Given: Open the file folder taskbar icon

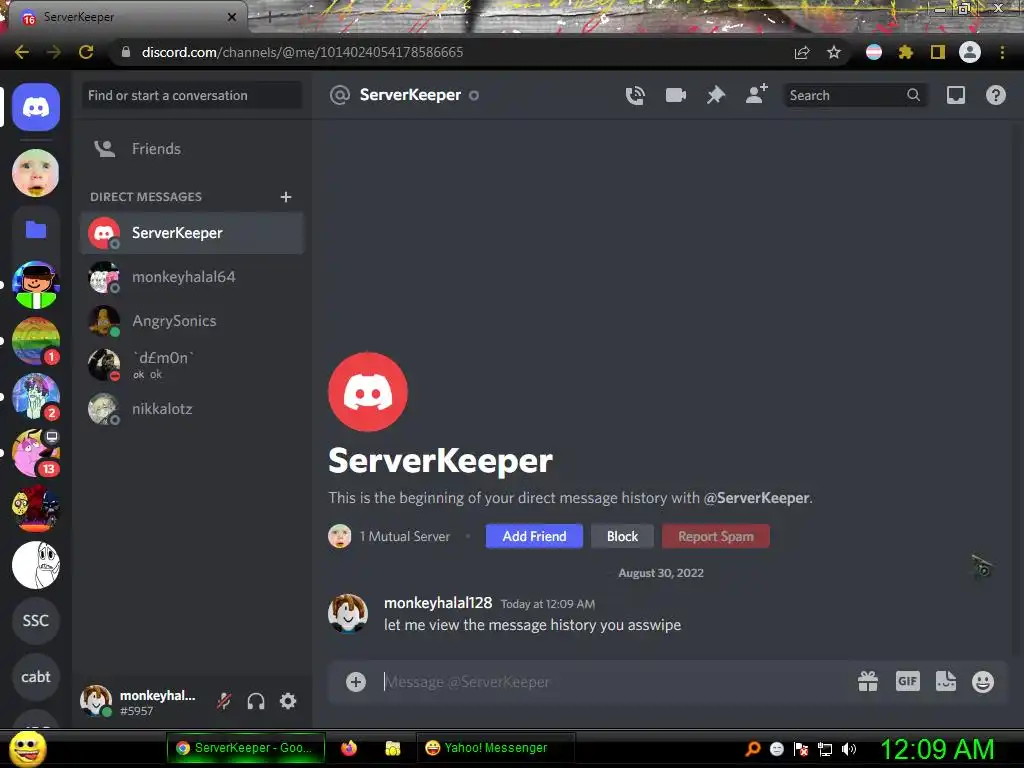Looking at the screenshot, I should click(392, 748).
